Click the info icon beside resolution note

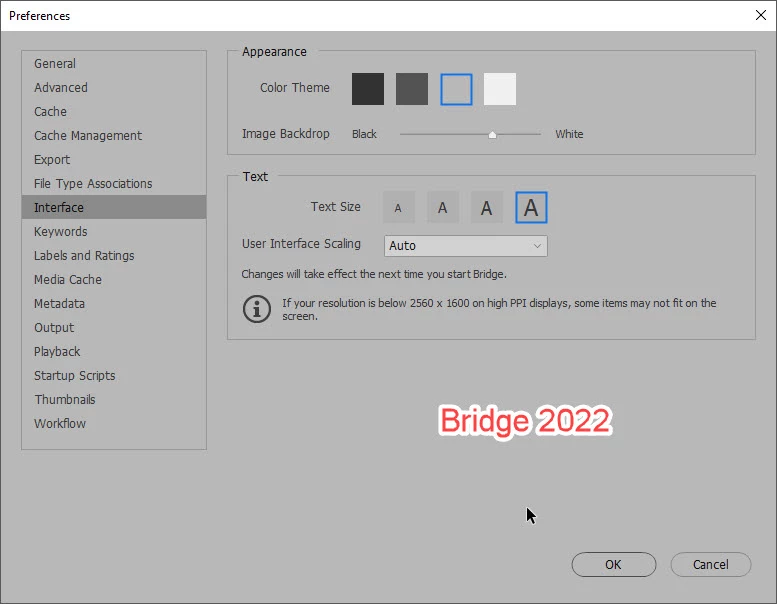(x=257, y=309)
